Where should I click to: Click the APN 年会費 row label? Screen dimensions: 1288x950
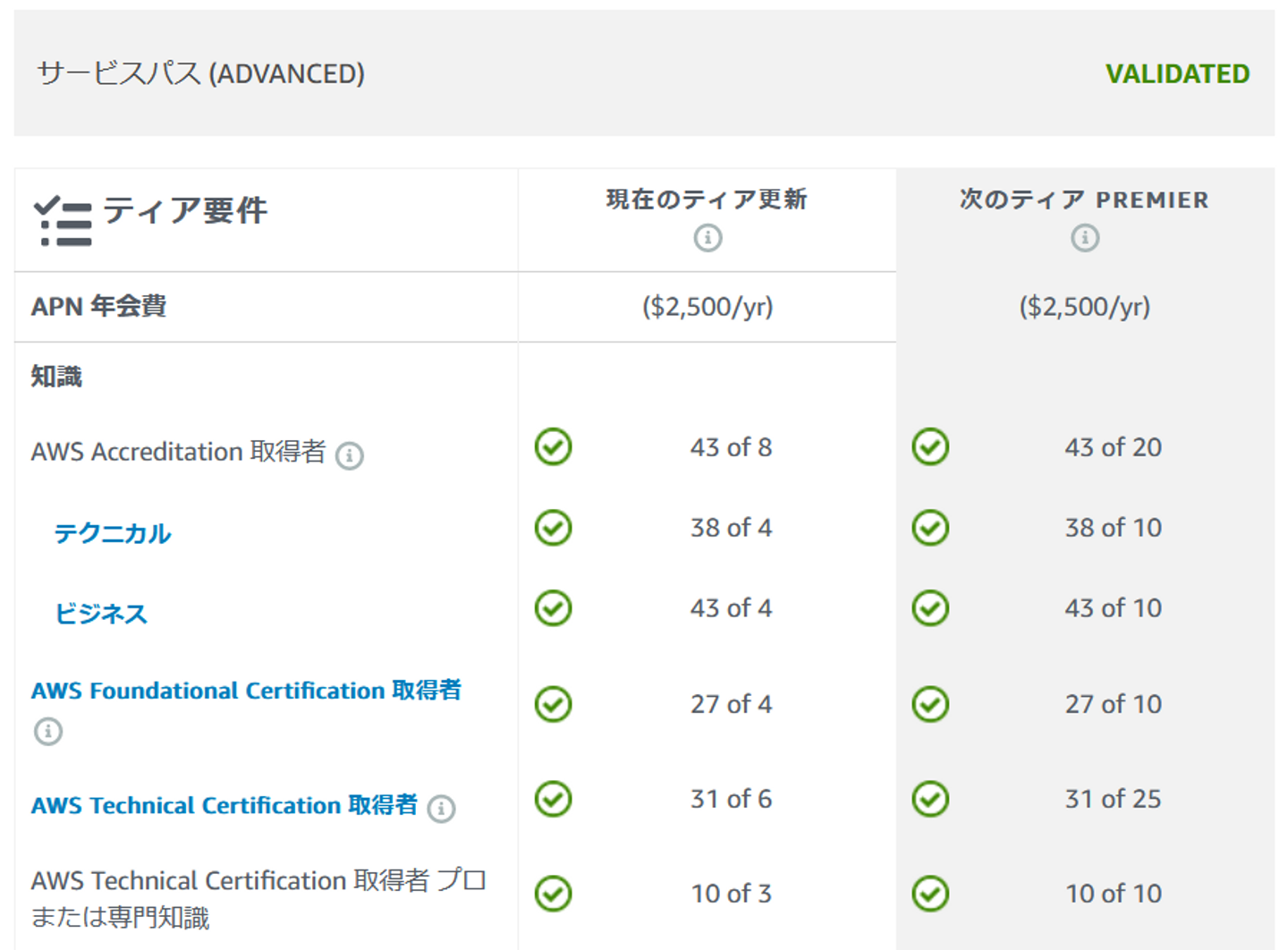click(98, 307)
